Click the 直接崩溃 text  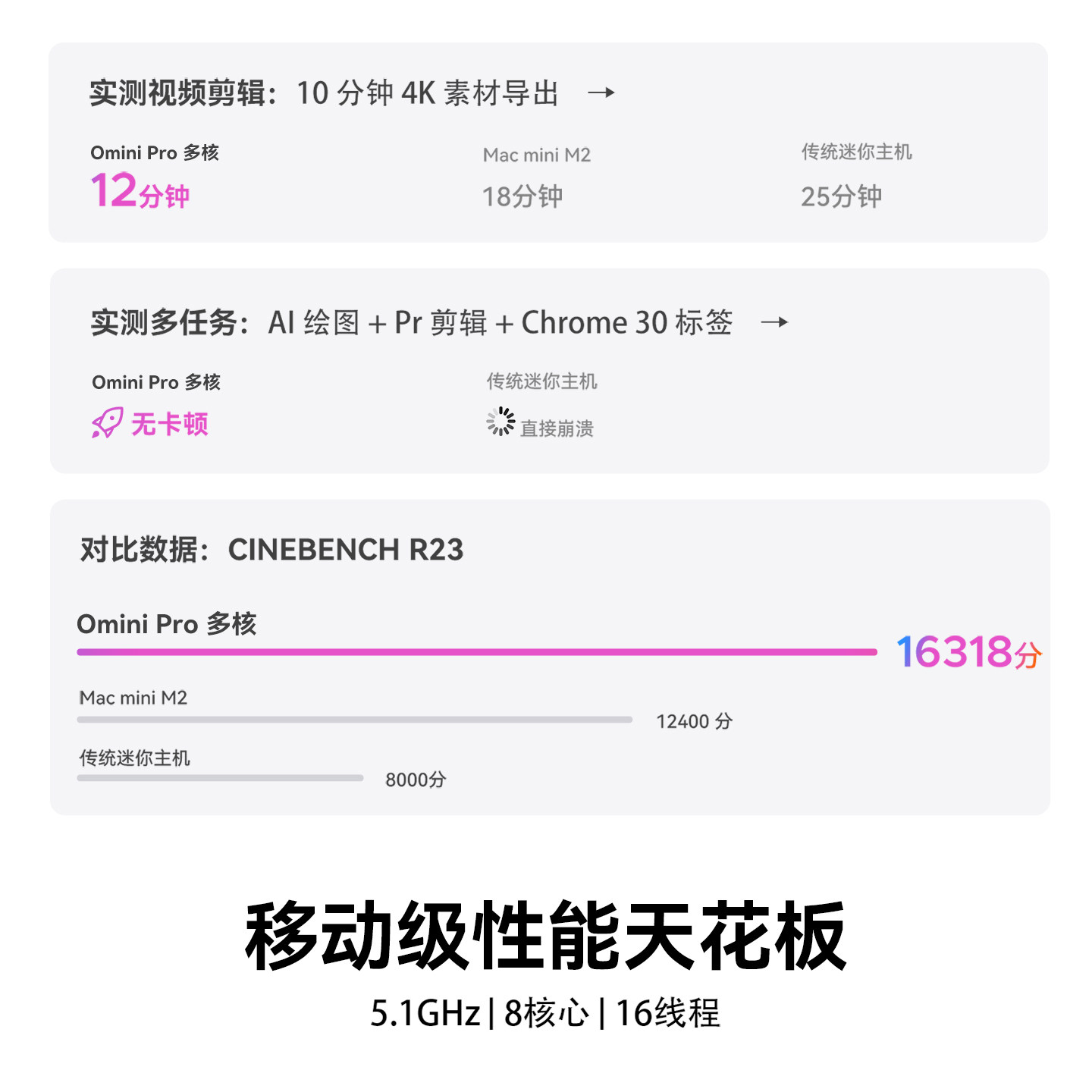tap(557, 428)
